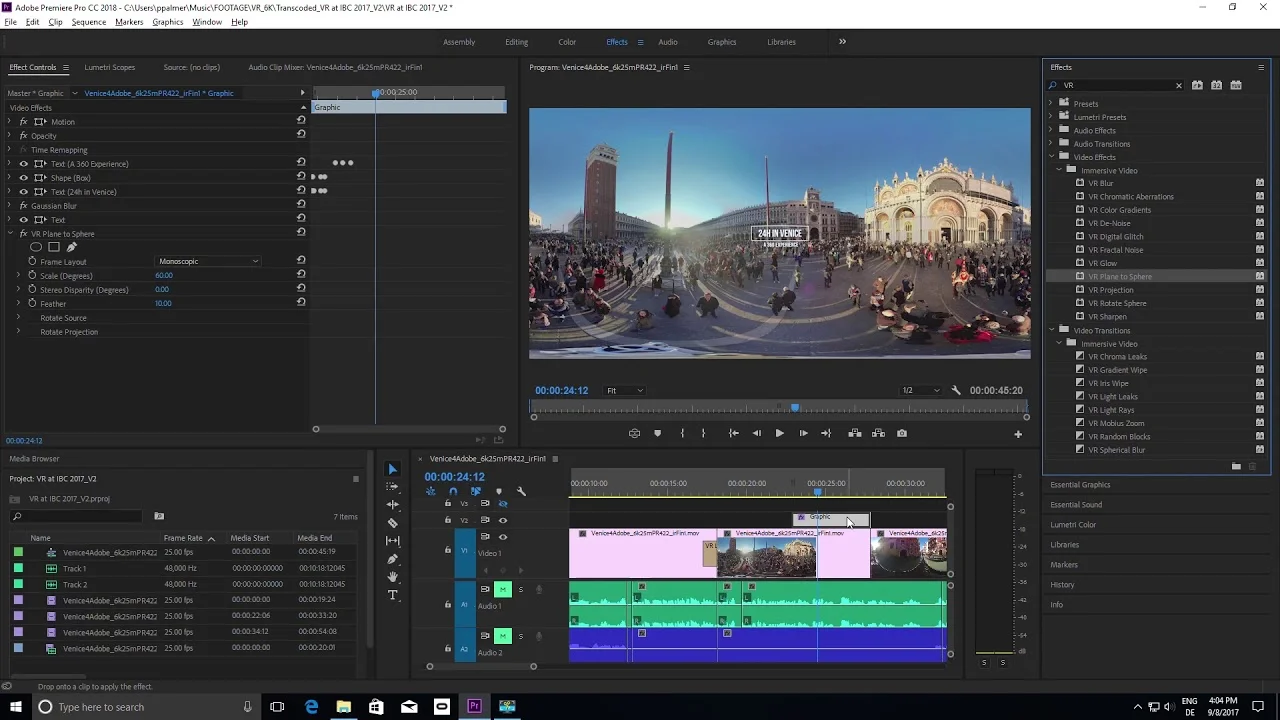Click the Add Marker icon in Program monitor

tap(657, 433)
